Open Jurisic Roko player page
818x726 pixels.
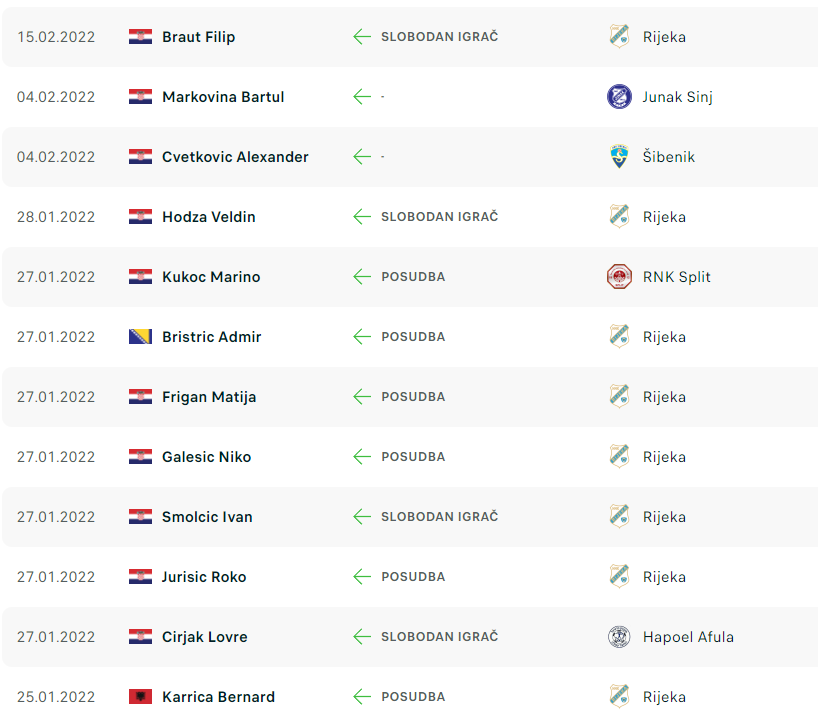click(203, 577)
